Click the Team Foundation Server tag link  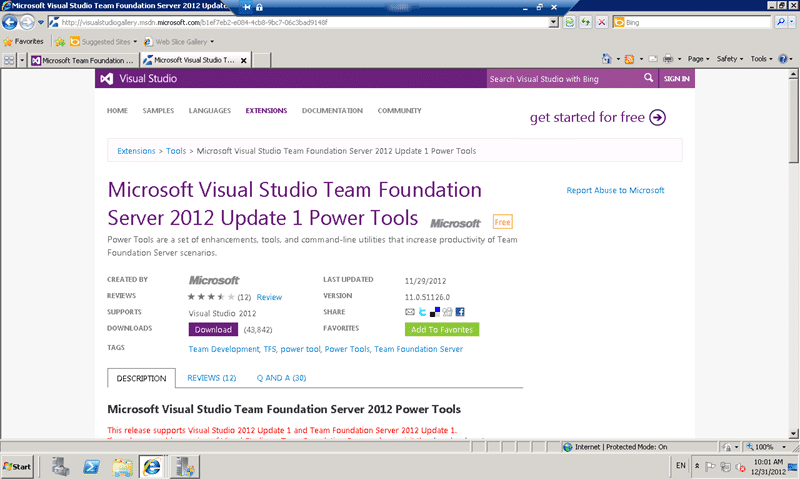(x=418, y=349)
